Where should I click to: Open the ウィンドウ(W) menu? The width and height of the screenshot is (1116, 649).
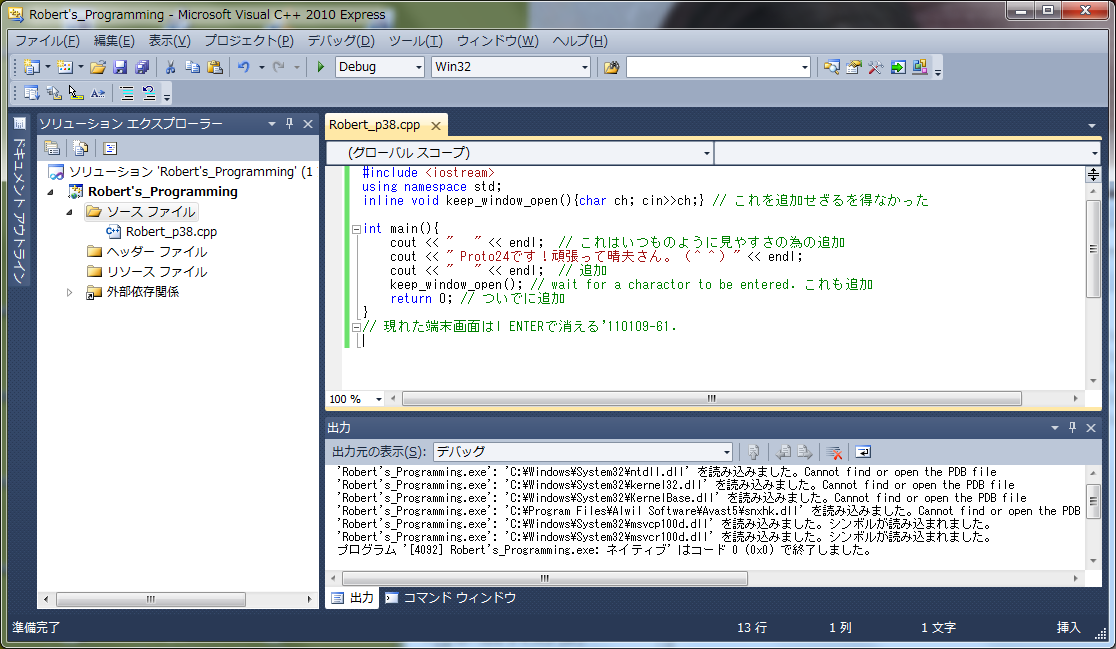click(x=498, y=41)
